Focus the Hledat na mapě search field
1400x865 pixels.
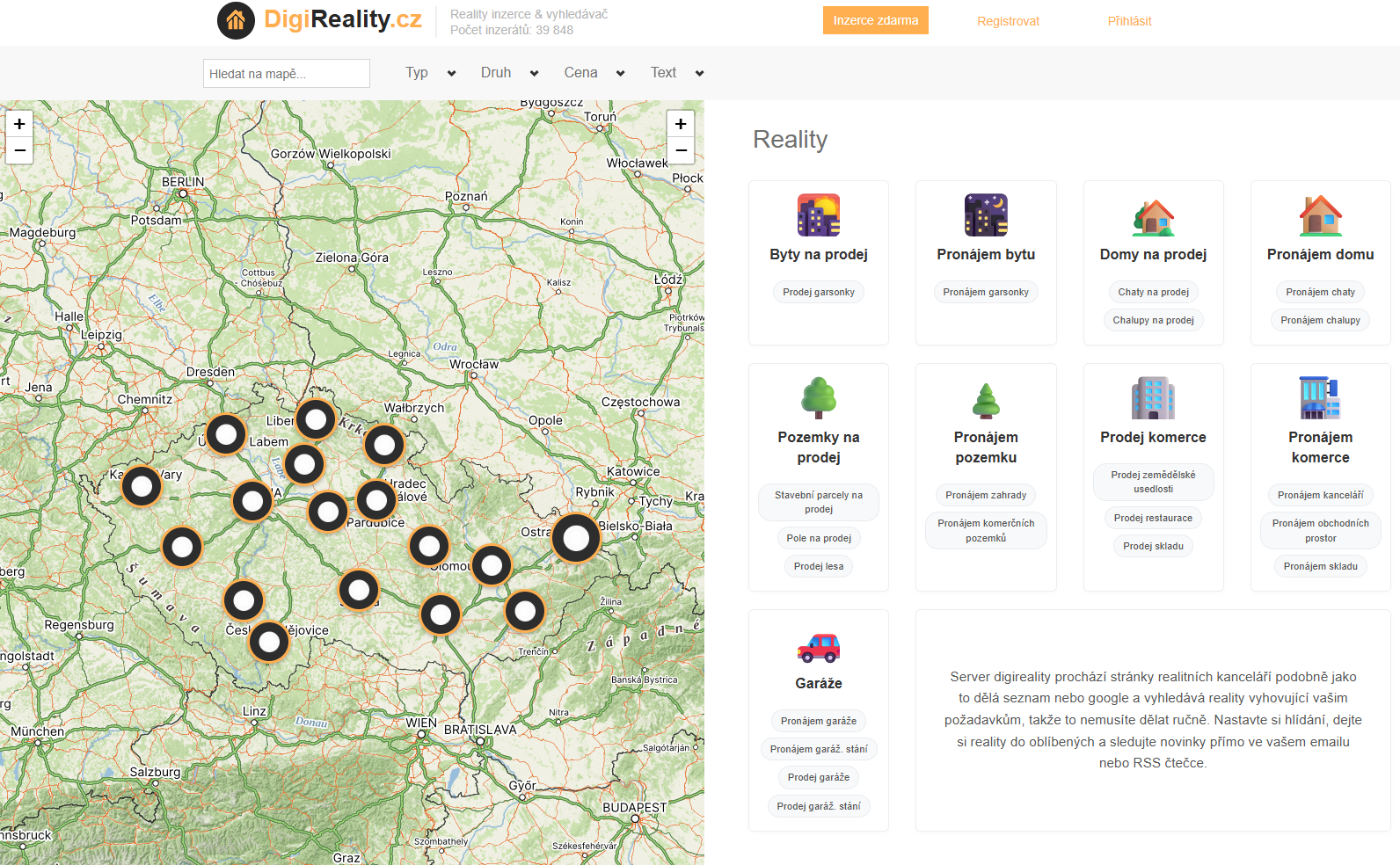tap(286, 74)
